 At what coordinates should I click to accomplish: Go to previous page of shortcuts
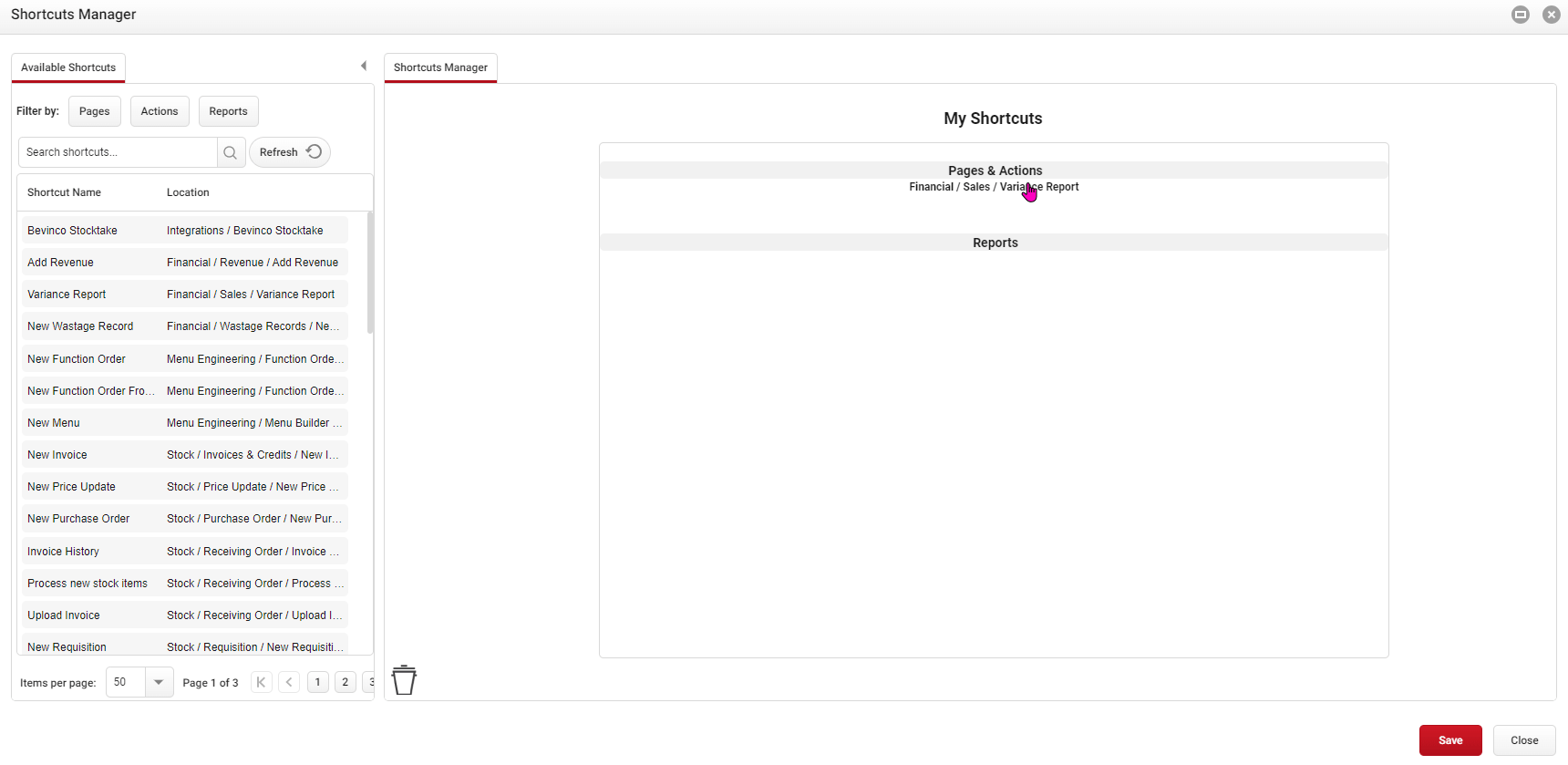[289, 682]
